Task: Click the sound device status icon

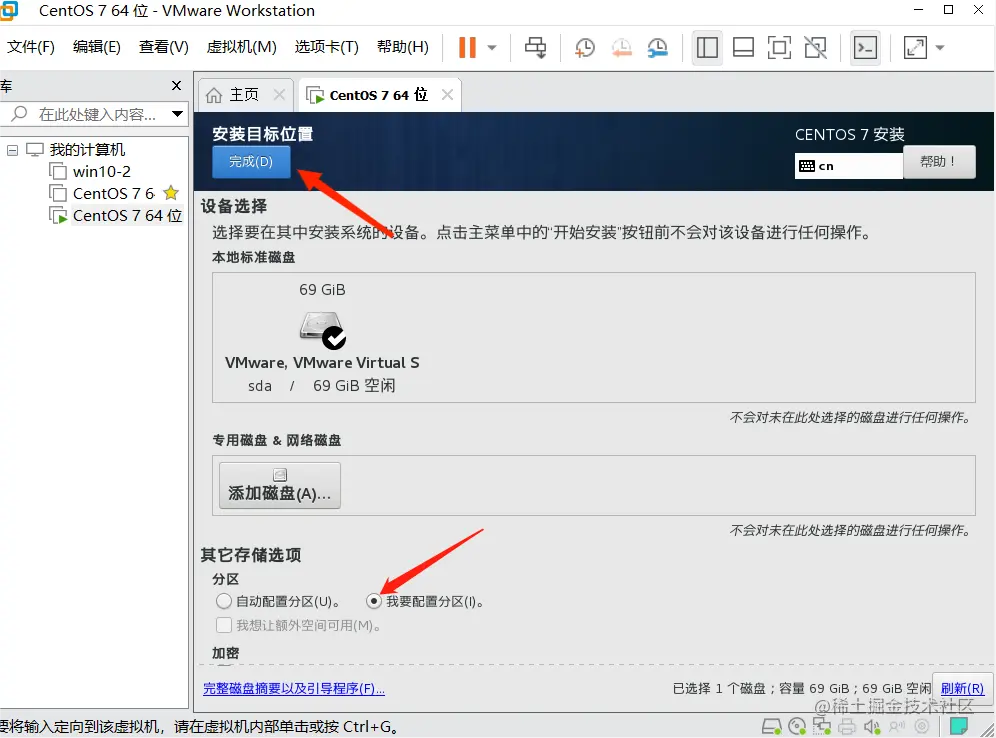Action: [x=872, y=727]
